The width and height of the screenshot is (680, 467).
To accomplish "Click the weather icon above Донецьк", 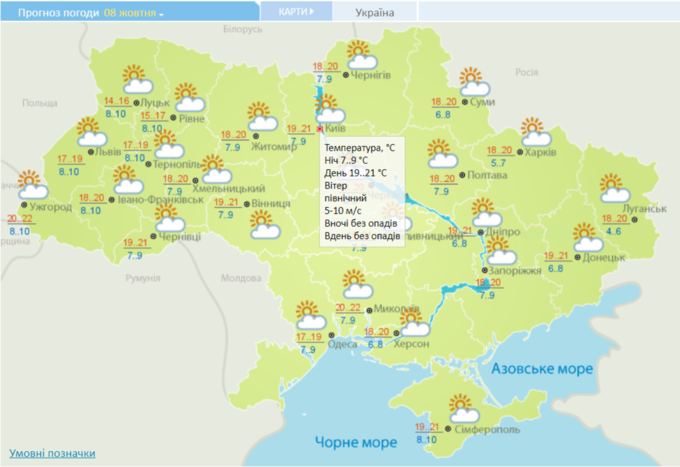I will [x=587, y=237].
